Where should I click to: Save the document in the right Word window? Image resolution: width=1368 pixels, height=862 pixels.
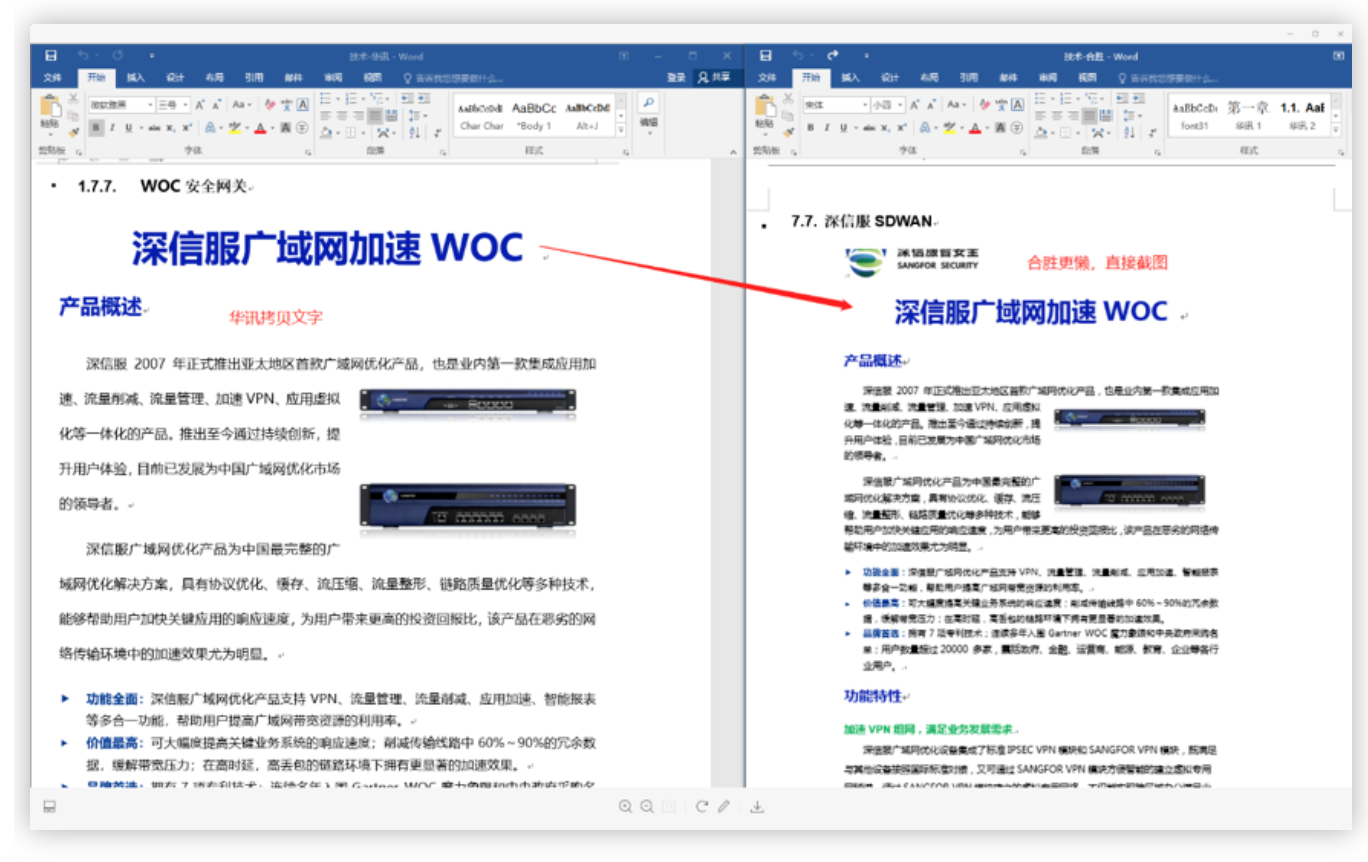point(765,56)
